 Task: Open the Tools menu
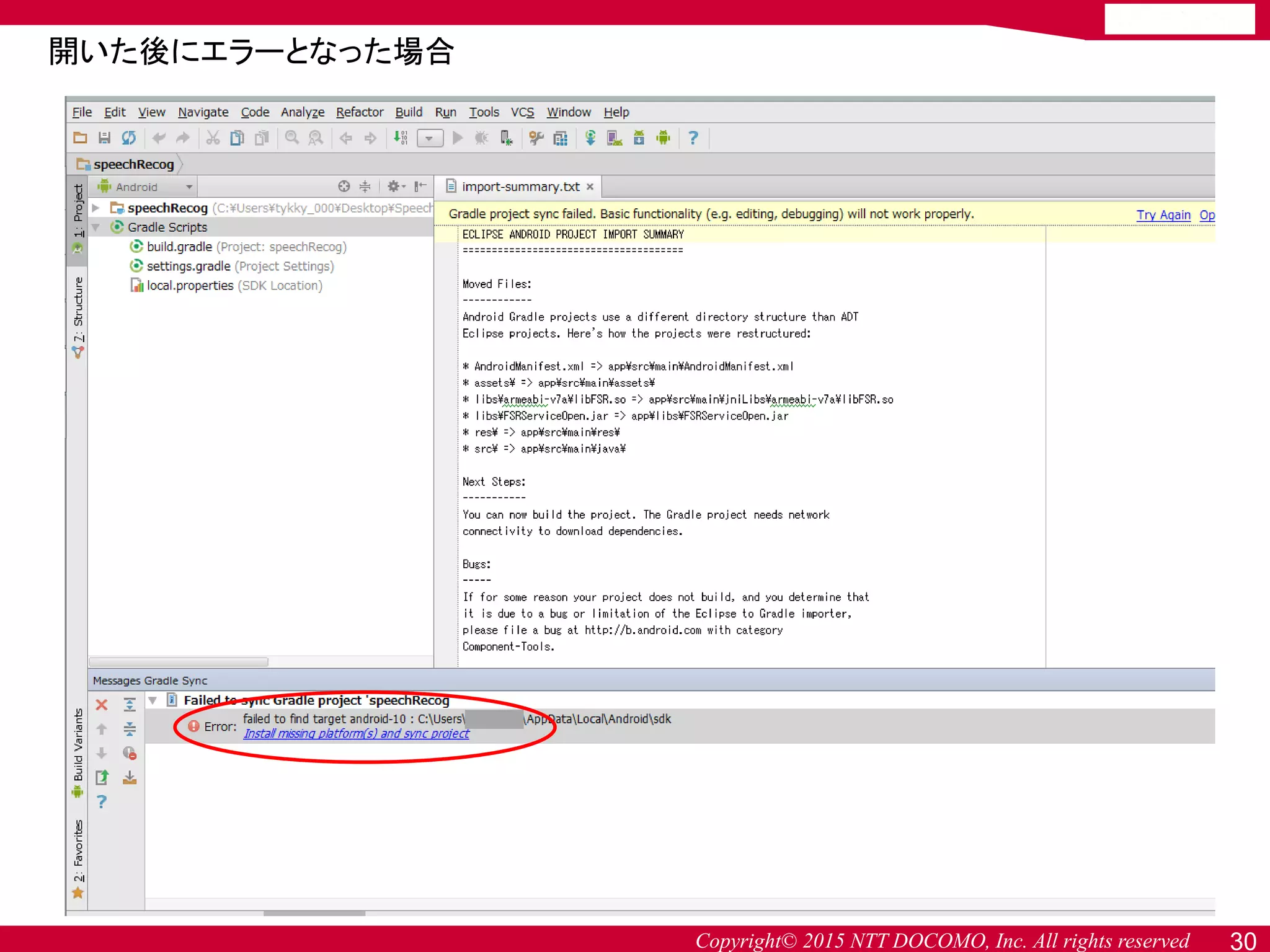[x=484, y=112]
